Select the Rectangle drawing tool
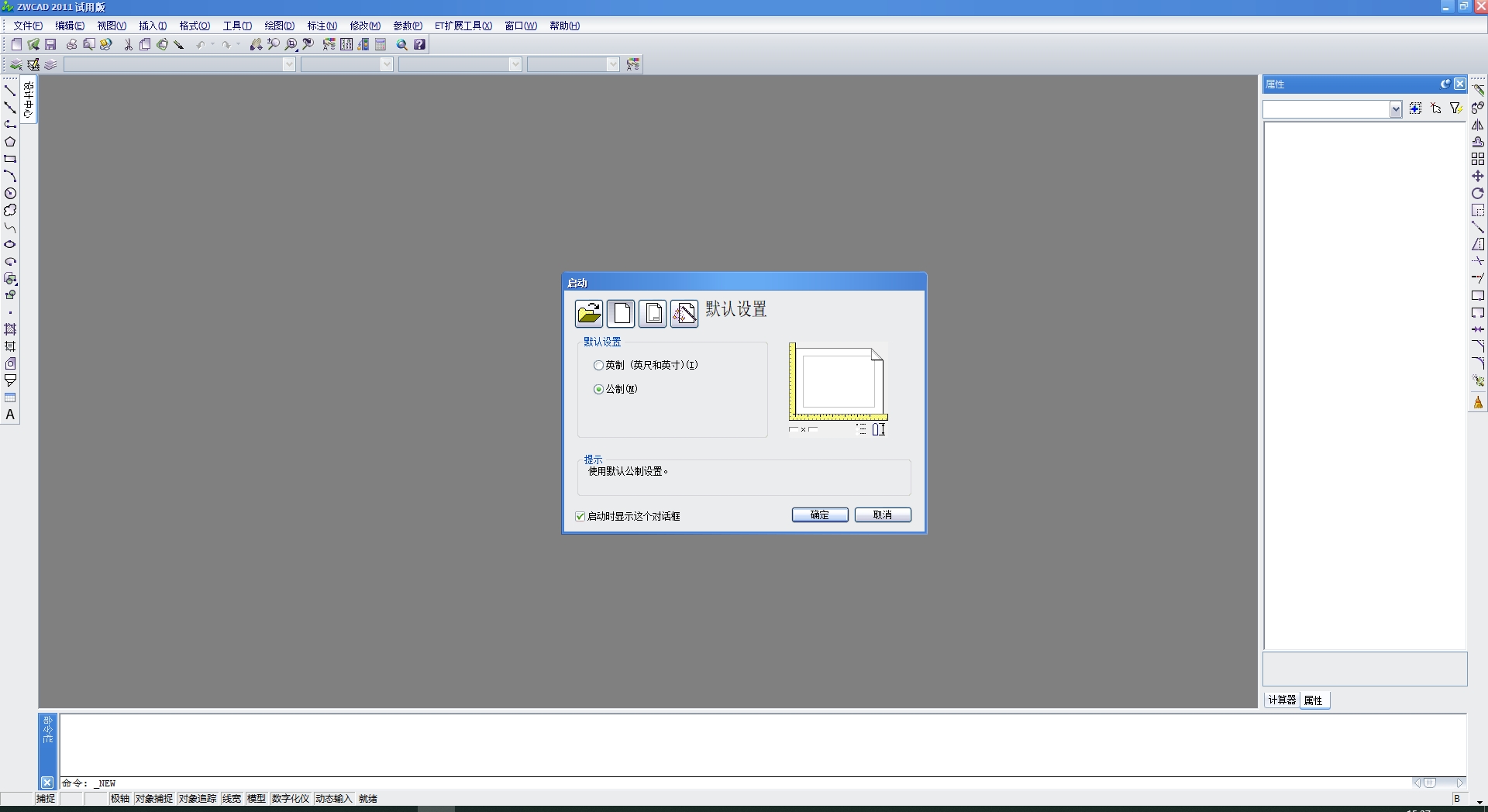The height and width of the screenshot is (812, 1488). pos(10,159)
